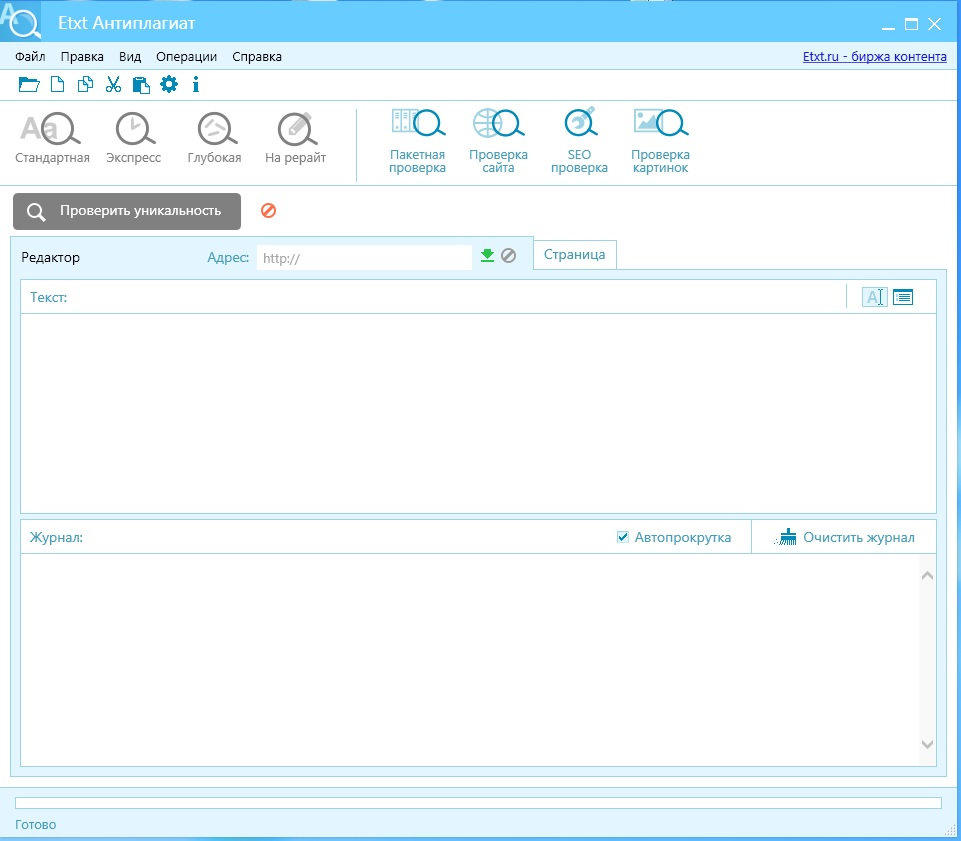Click the orange cancel check icon
The image size is (961, 841).
coord(268,211)
